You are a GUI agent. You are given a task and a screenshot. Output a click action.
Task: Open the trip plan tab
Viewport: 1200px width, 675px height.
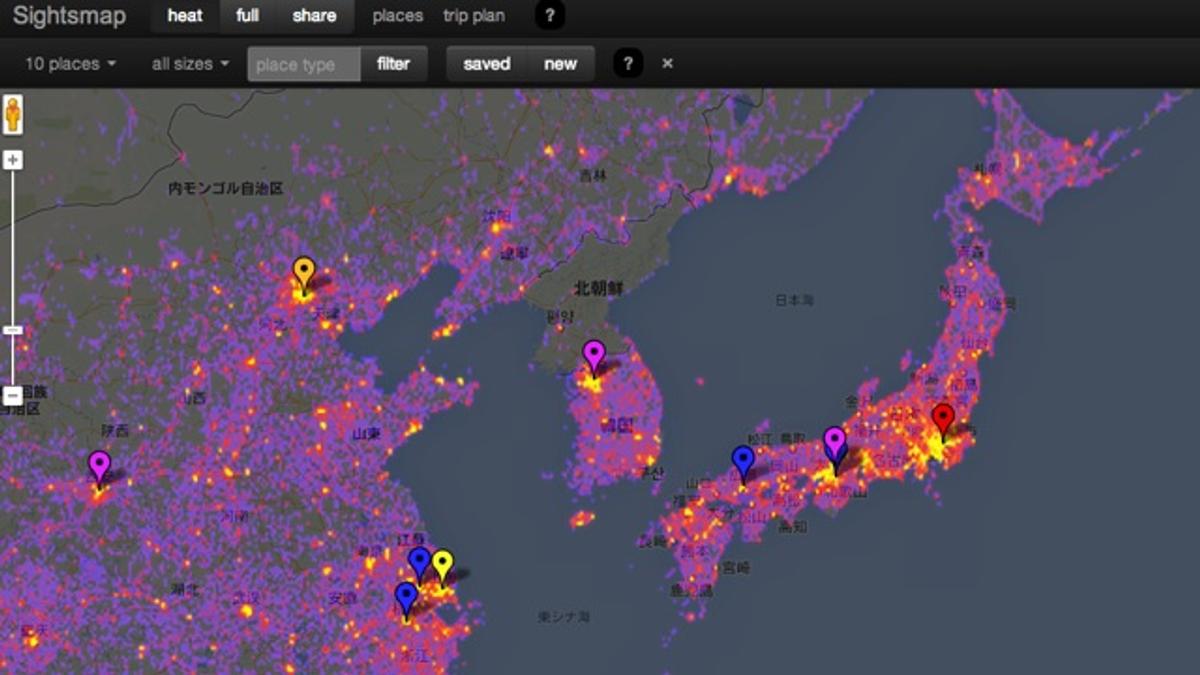tap(474, 16)
